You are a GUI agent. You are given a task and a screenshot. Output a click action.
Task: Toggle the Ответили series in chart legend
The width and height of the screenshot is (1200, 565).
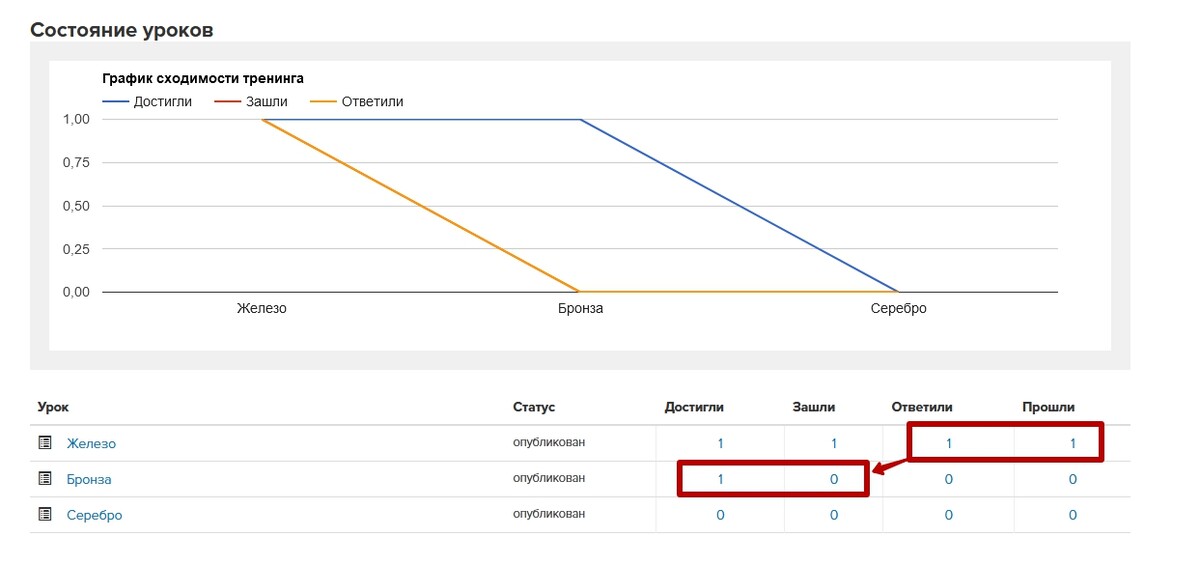tap(357, 101)
